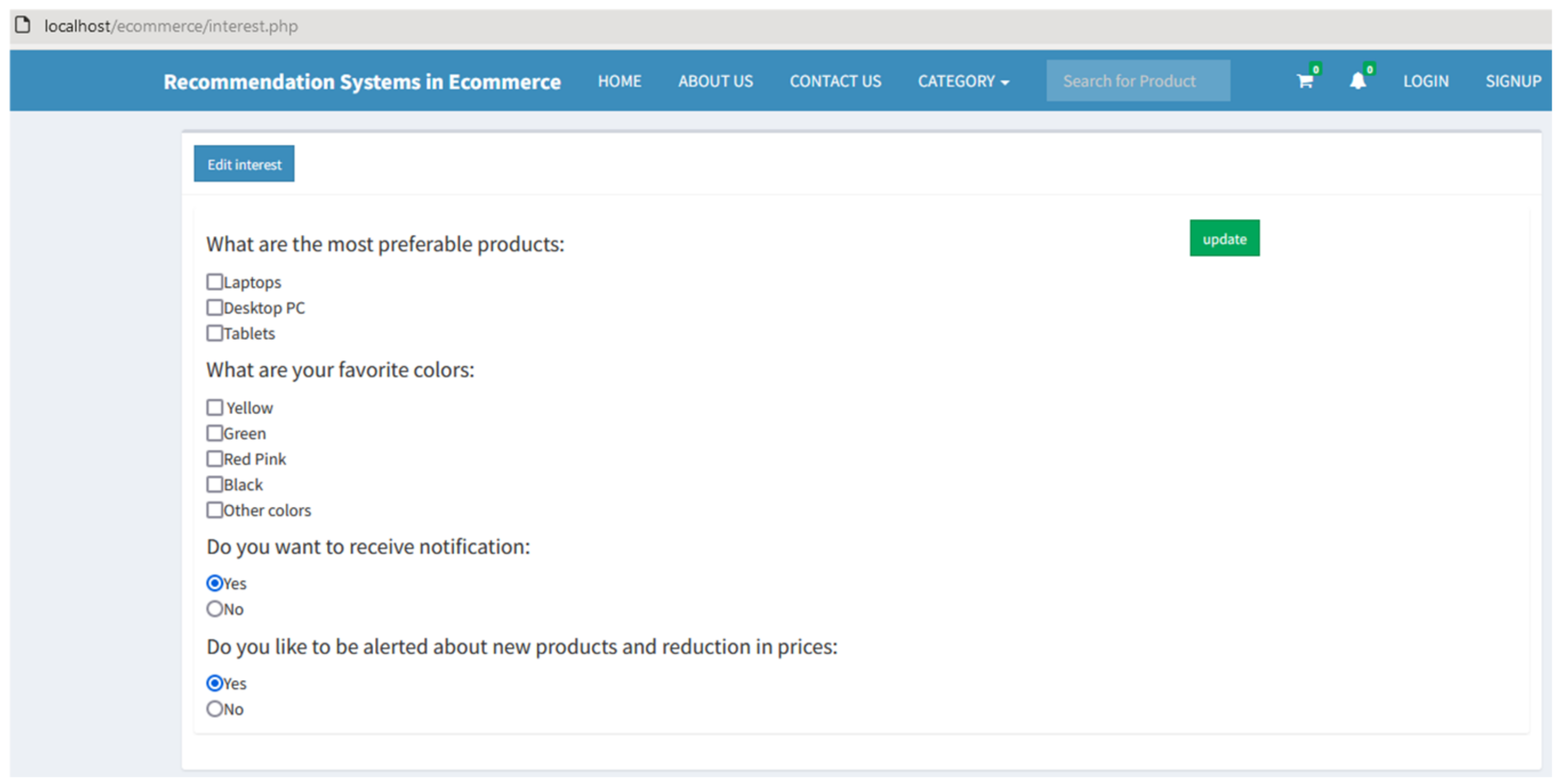Image resolution: width=1561 pixels, height=784 pixels.
Task: Choose No for receiving notifications
Action: [215, 609]
